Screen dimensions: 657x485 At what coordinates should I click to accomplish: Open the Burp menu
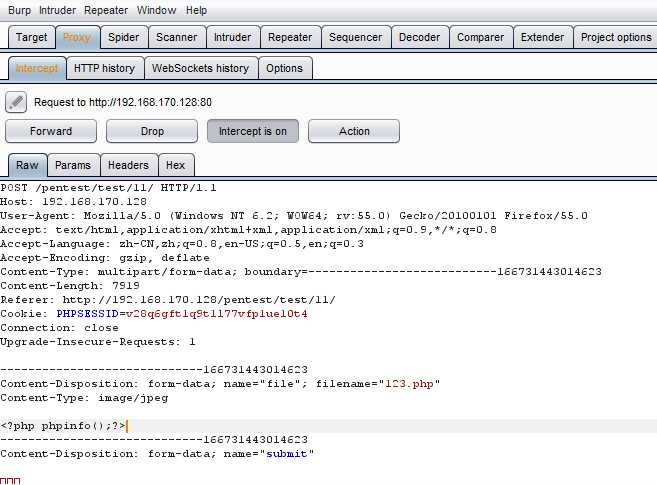coord(19,10)
